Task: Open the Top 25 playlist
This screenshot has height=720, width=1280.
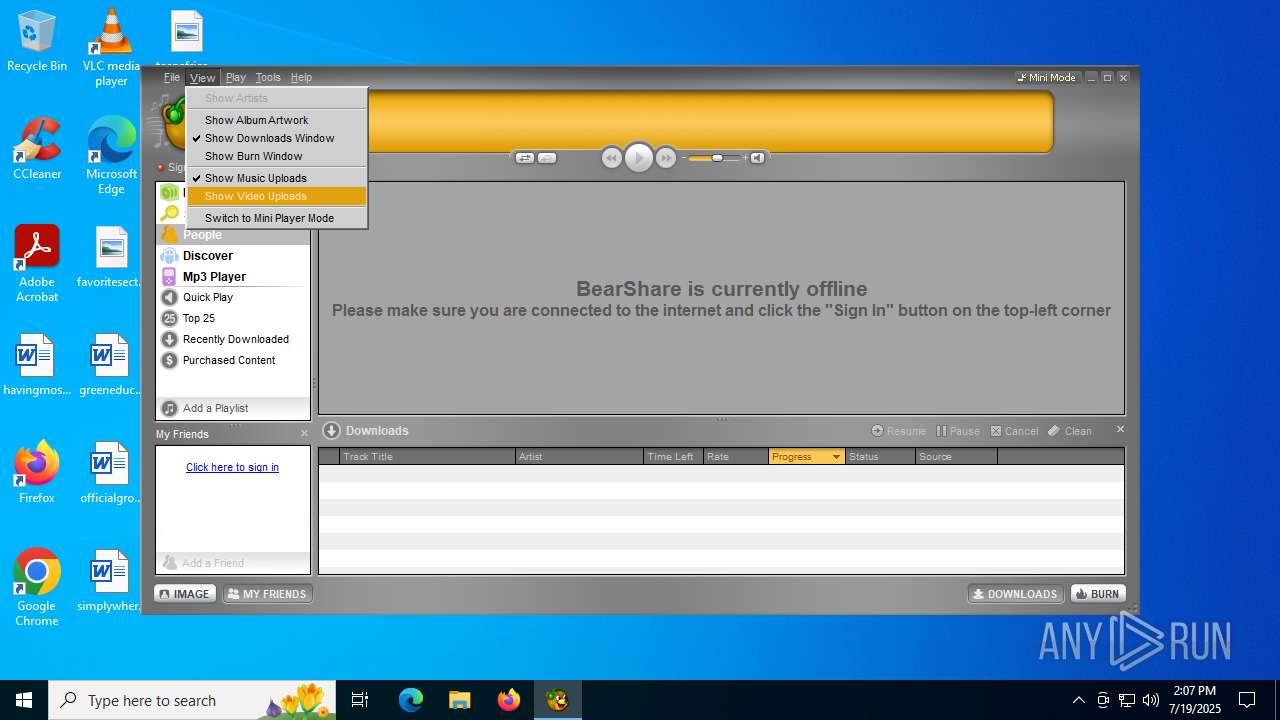Action: point(233,319)
